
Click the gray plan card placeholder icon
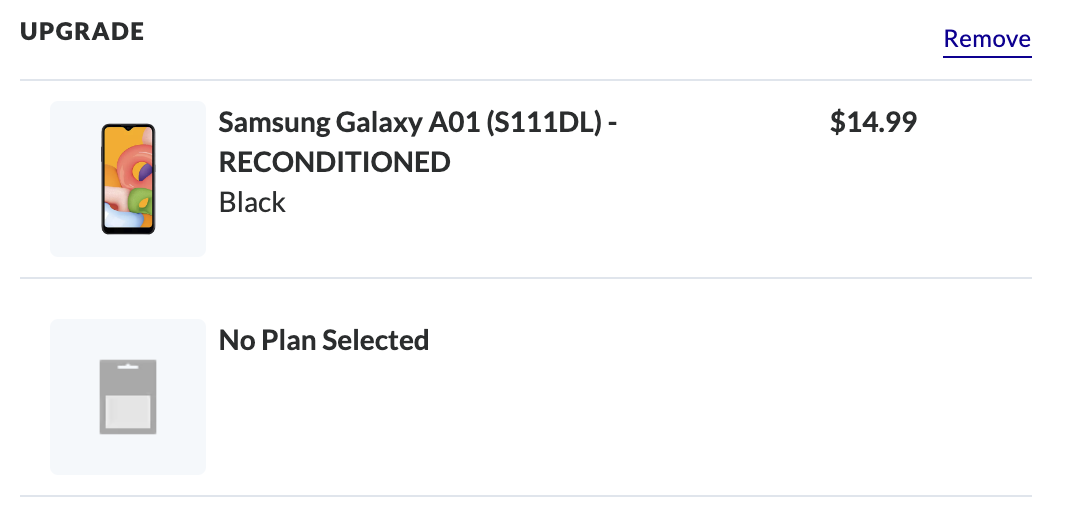pyautogui.click(x=127, y=397)
